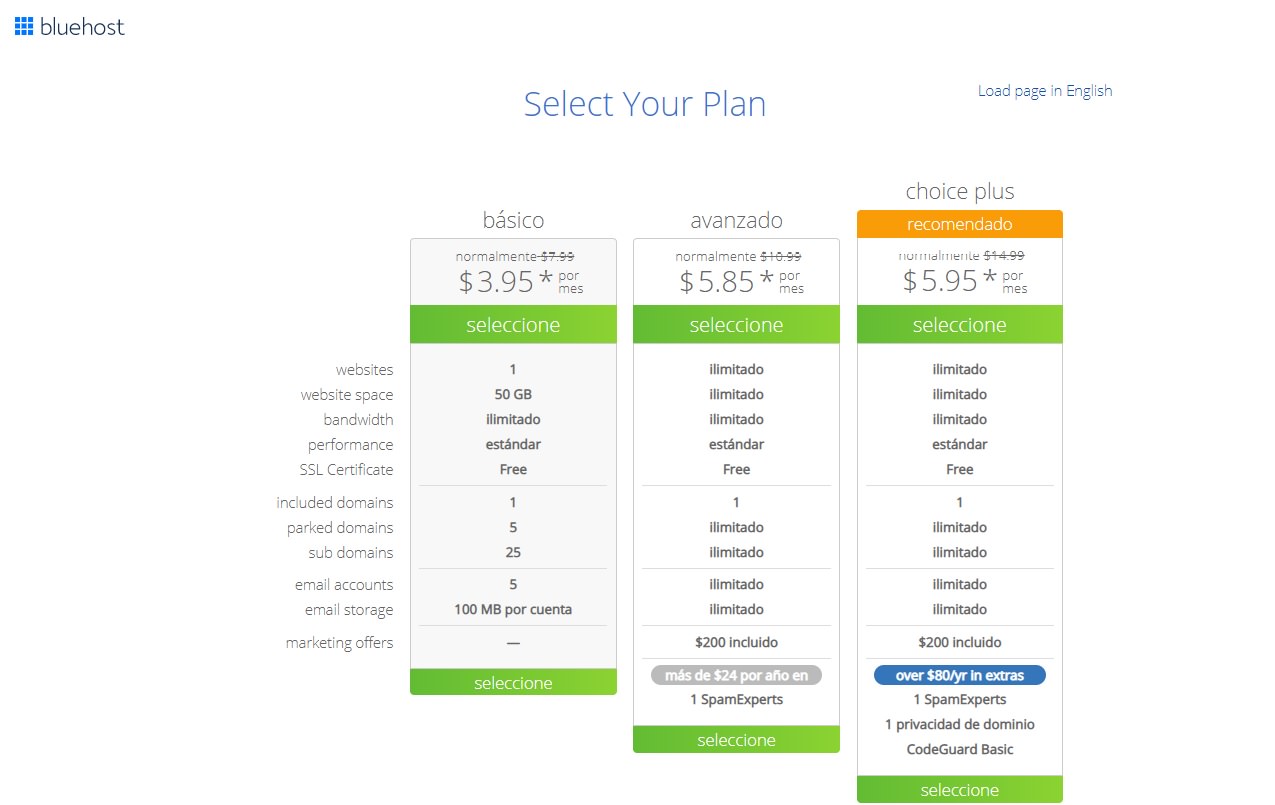
Task: Select the avanzado plan using top button
Action: pyautogui.click(x=736, y=325)
